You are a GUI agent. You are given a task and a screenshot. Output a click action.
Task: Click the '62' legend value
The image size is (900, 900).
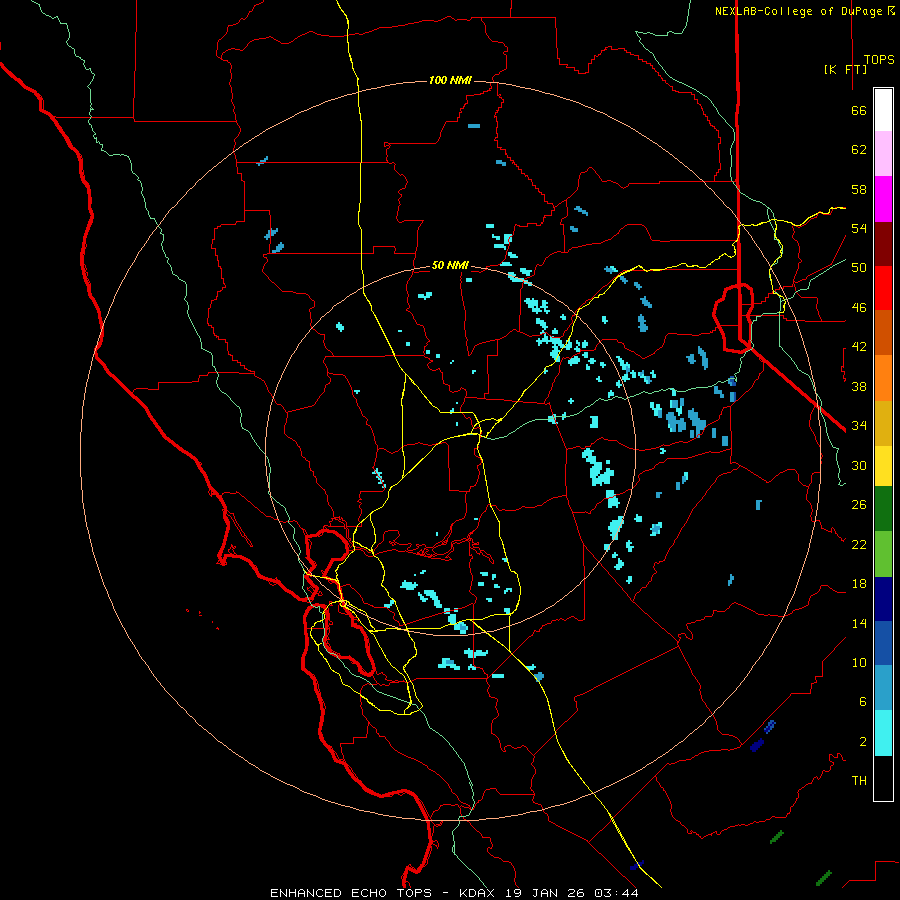point(859,150)
